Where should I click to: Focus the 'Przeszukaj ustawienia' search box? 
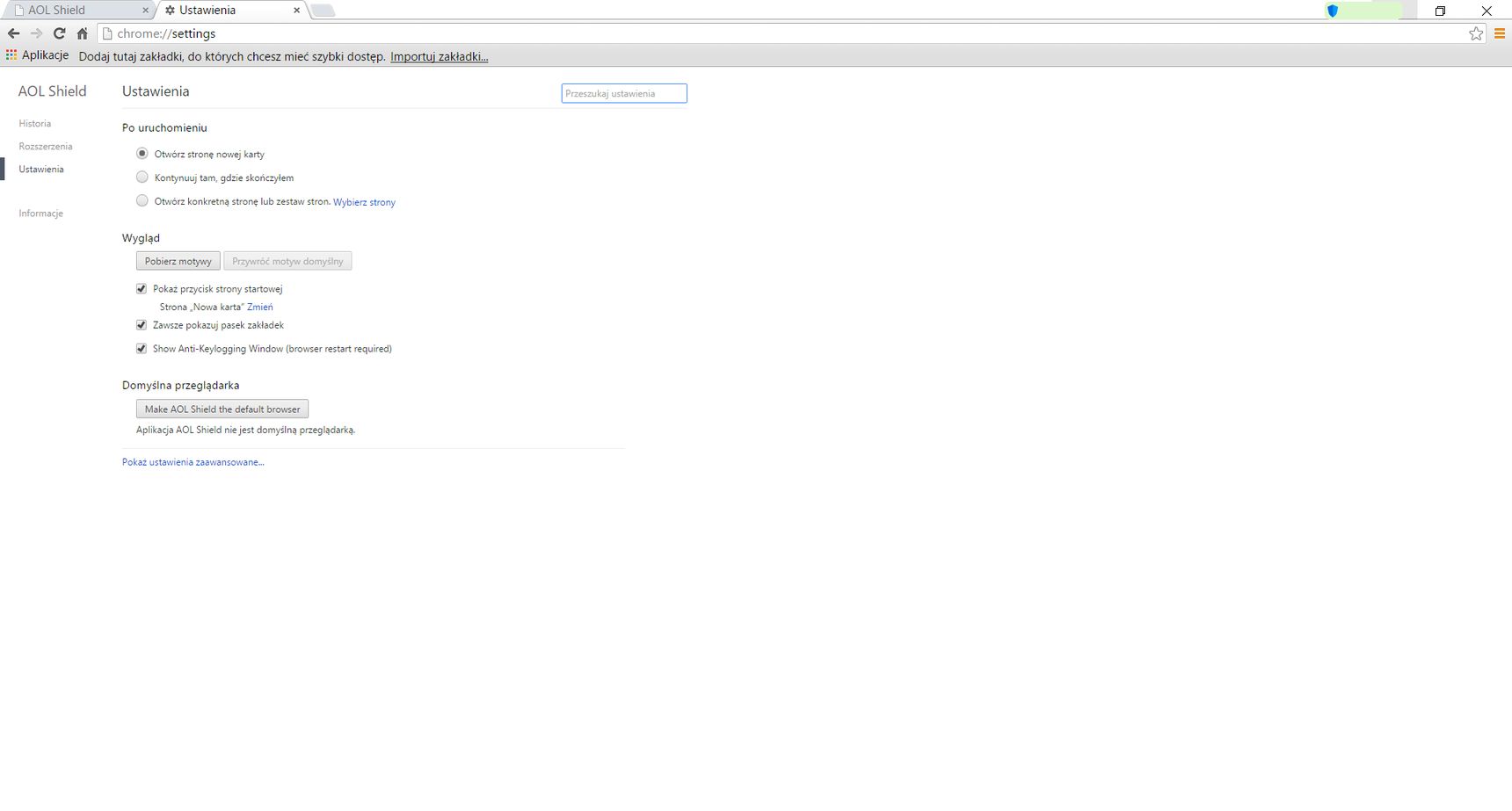pos(624,93)
